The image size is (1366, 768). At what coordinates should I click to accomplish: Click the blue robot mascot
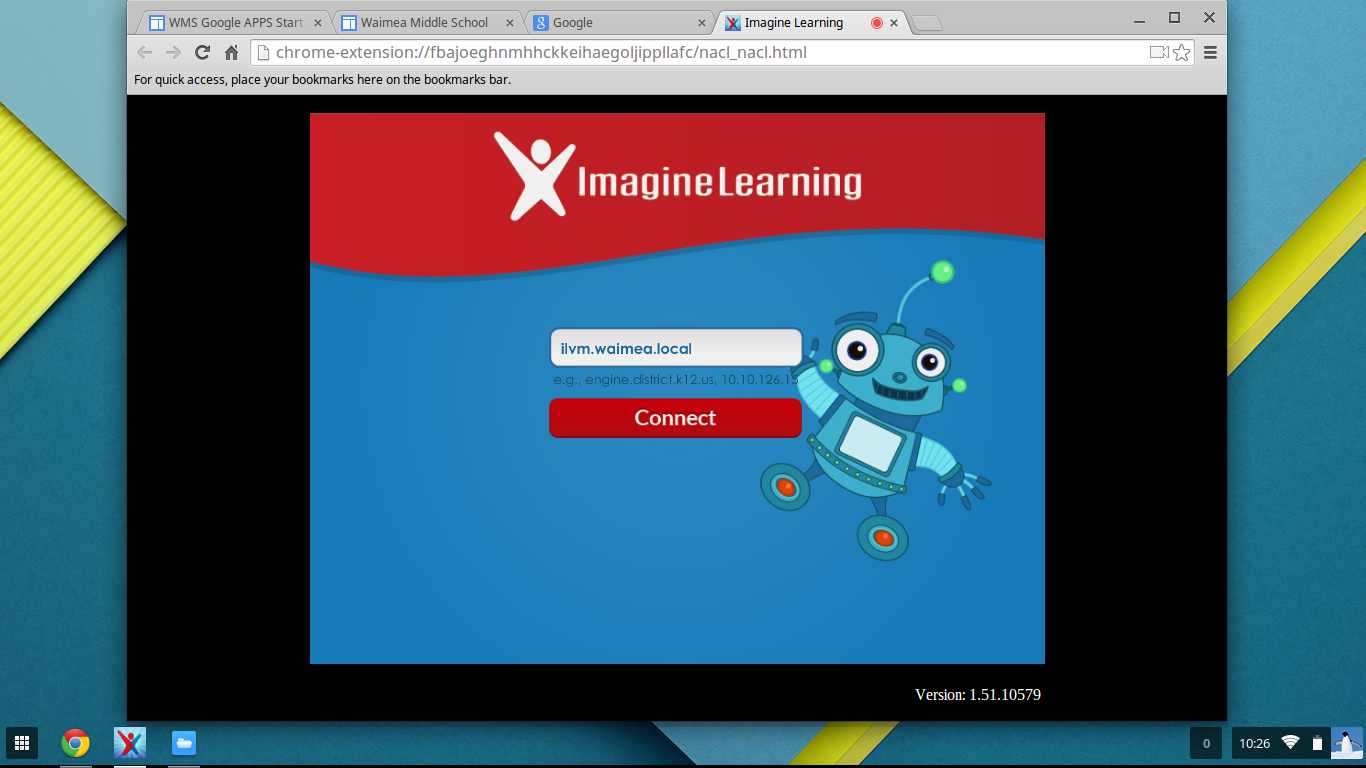click(x=875, y=410)
